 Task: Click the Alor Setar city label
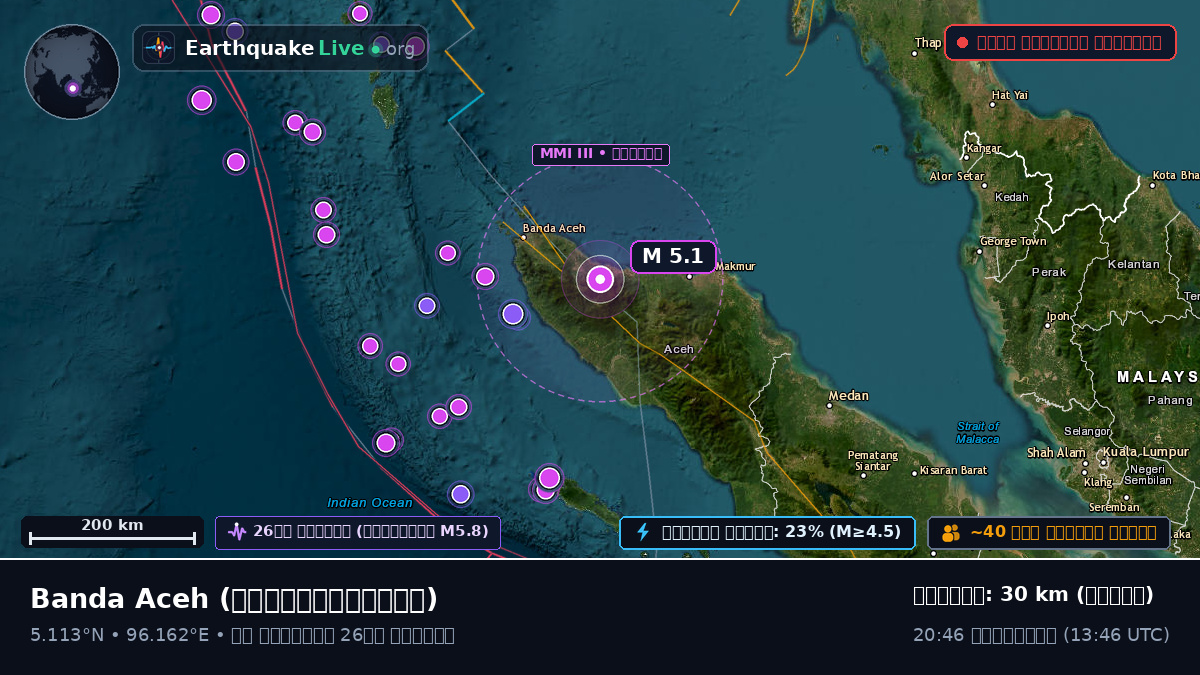tap(957, 177)
